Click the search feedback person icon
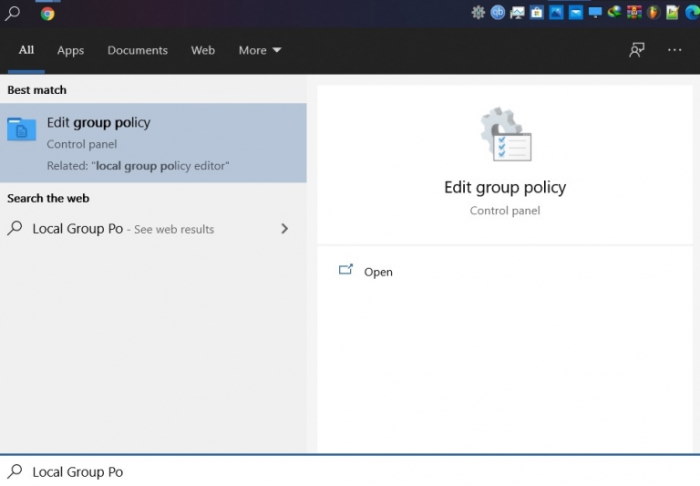The width and height of the screenshot is (700, 486). tap(637, 50)
